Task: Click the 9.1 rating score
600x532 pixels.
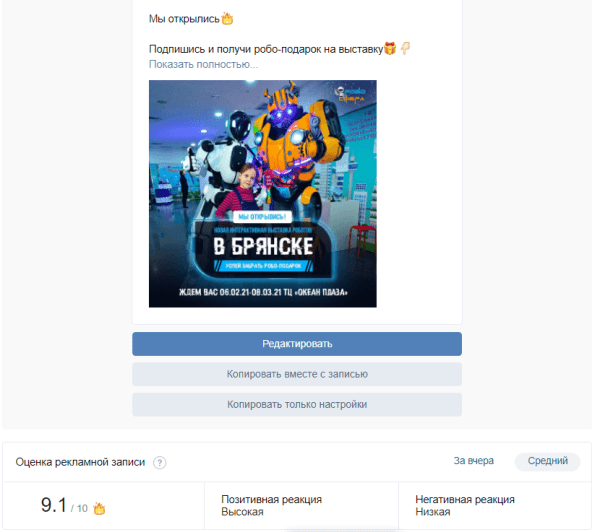Action: (54, 505)
